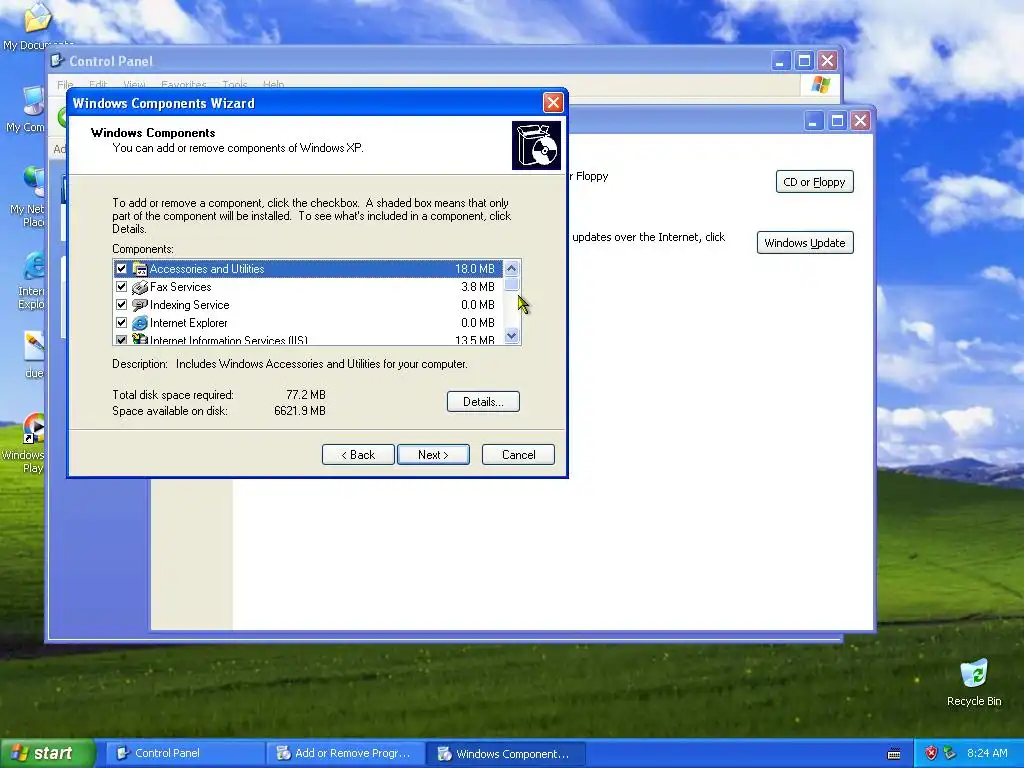Click the CD or Floppy button
1024x768 pixels.
coord(814,182)
